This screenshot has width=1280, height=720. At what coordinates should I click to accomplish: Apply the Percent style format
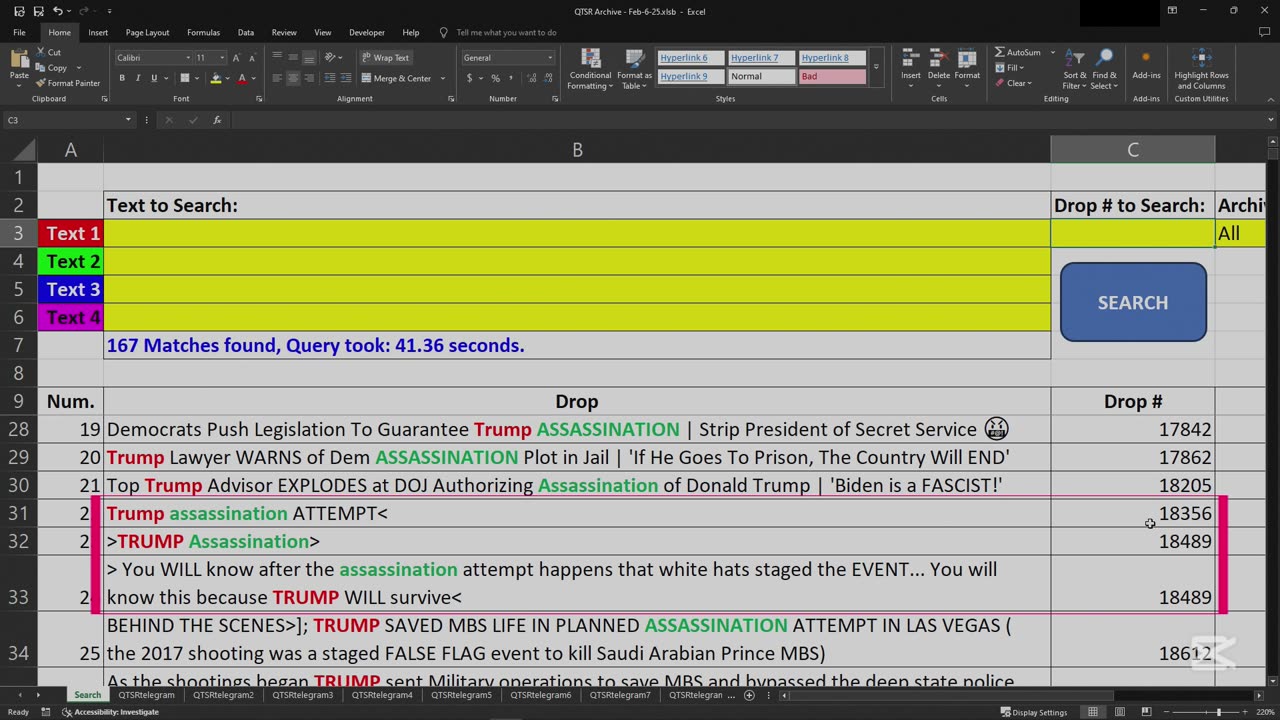[495, 78]
